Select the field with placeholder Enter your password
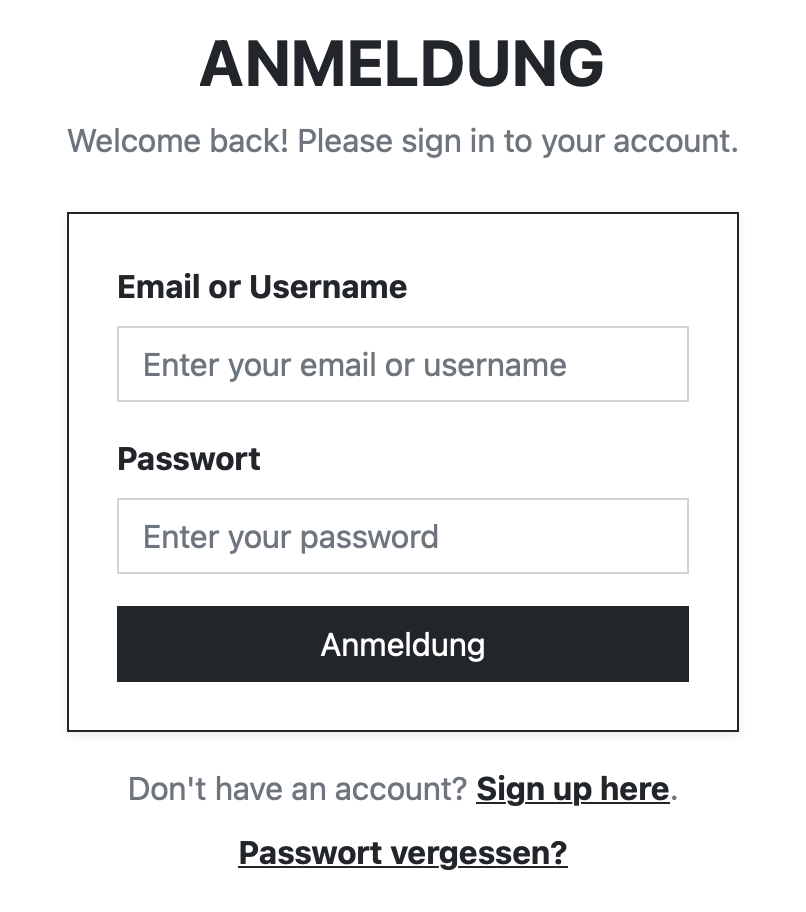806x912 pixels. tap(402, 536)
